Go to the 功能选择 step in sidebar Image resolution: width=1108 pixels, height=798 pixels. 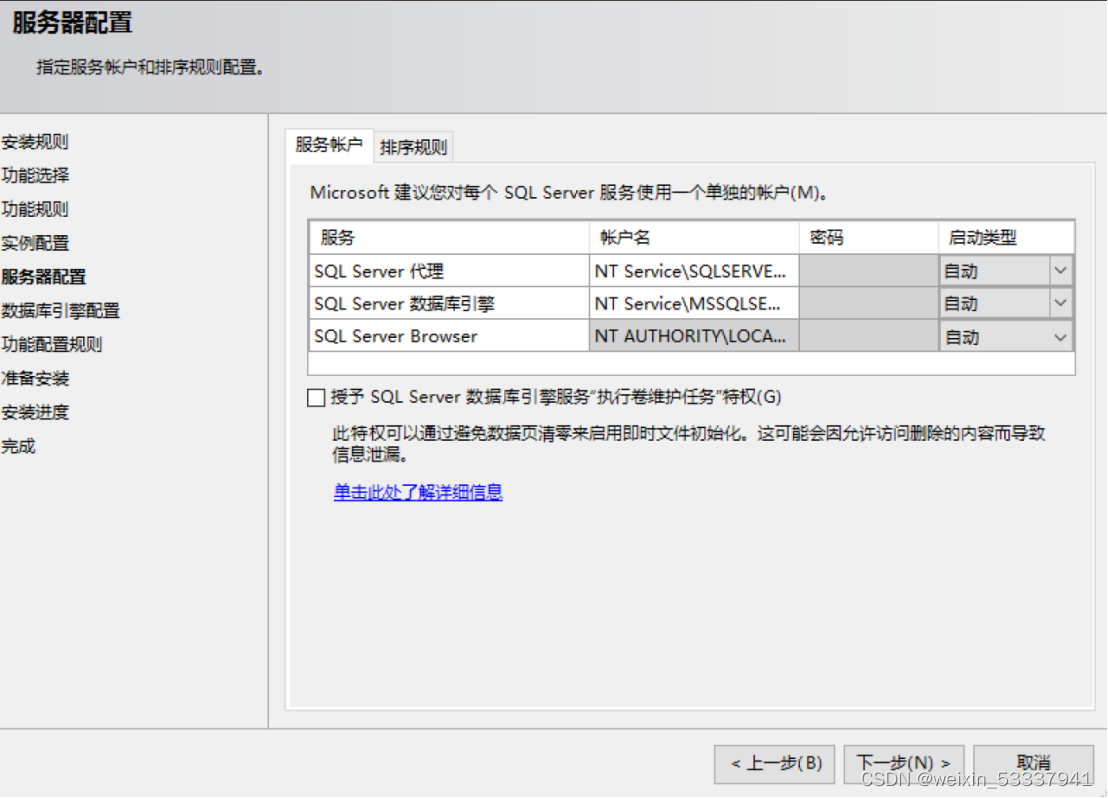[x=35, y=175]
